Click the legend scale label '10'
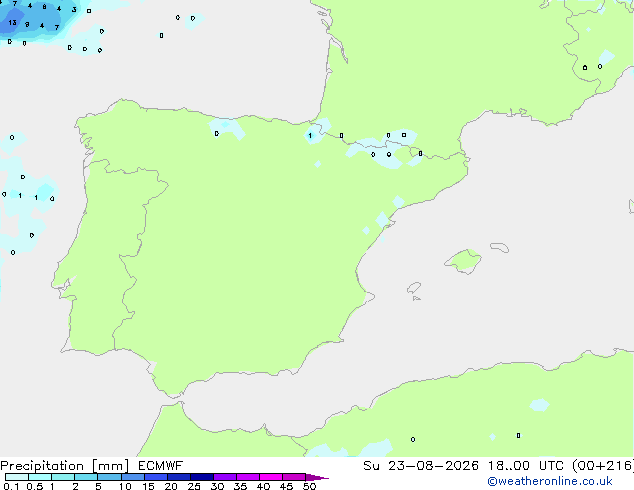The width and height of the screenshot is (634, 490). [x=125, y=486]
